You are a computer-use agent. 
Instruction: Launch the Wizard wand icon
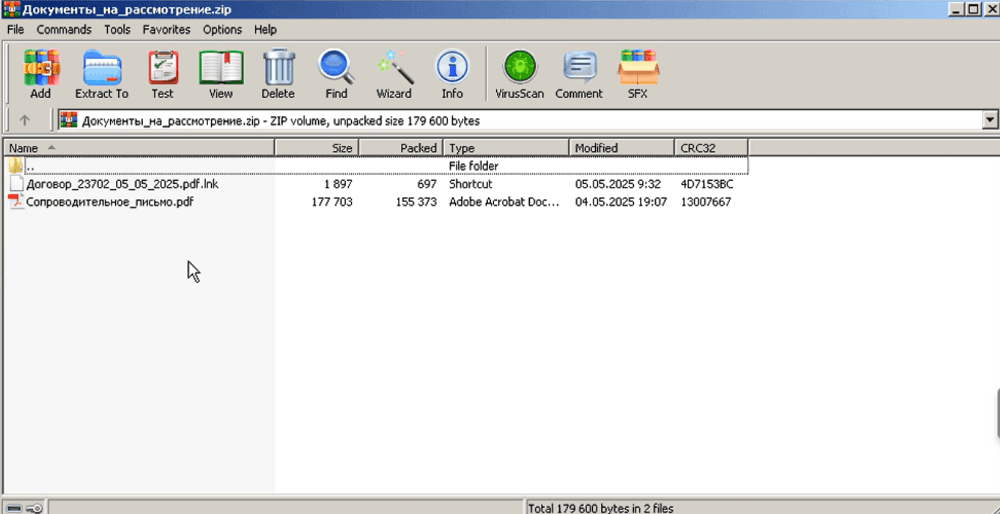click(393, 74)
